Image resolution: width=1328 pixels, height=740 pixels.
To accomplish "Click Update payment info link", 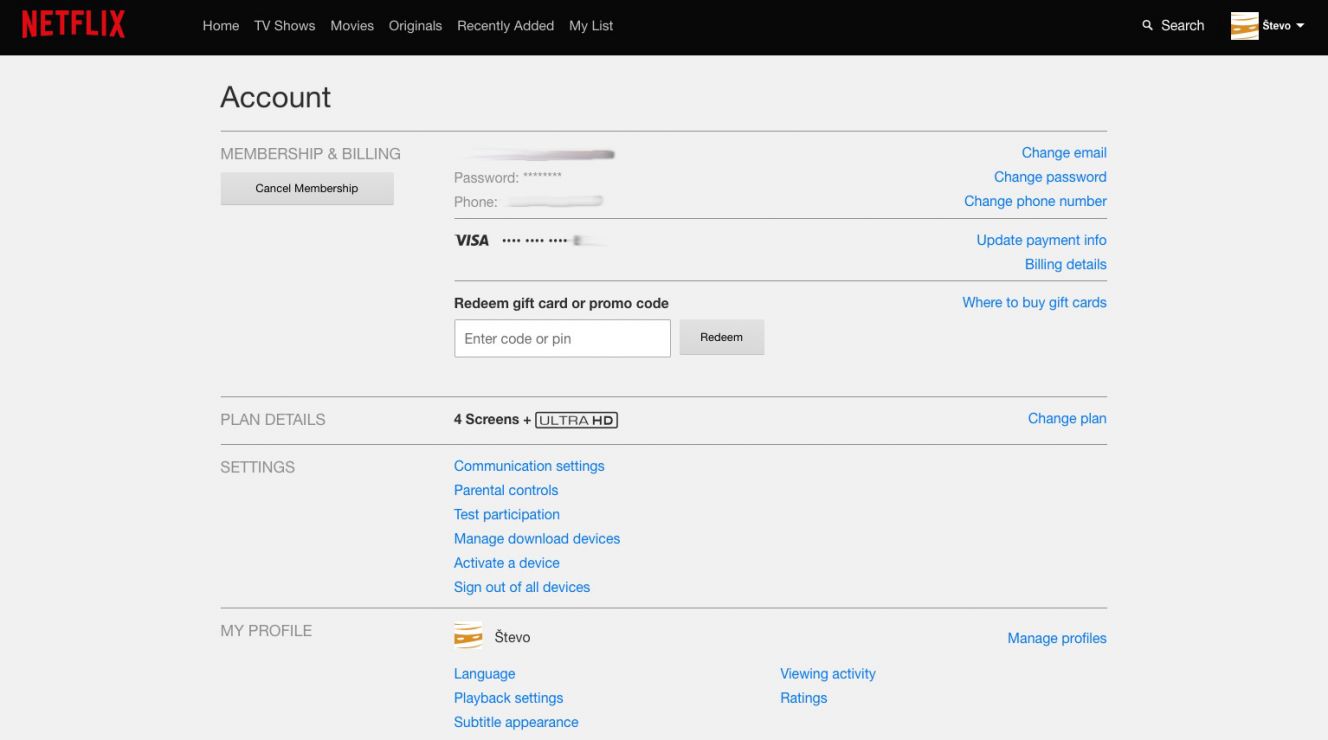I will click(1041, 240).
